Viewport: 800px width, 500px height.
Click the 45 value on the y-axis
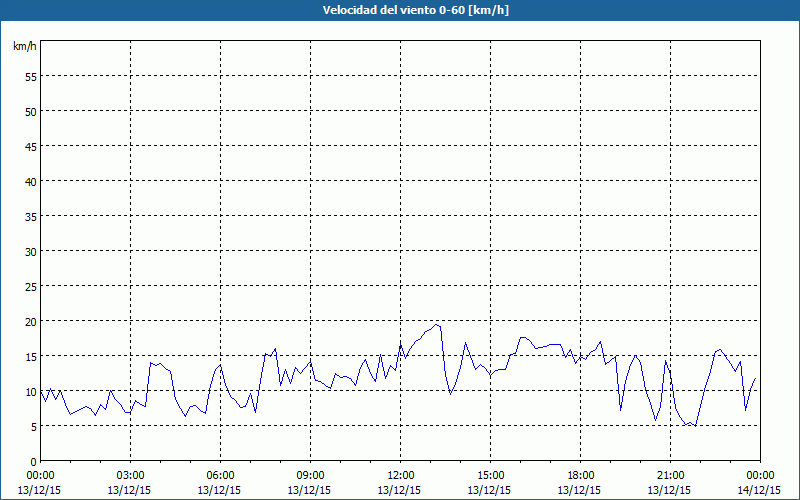(31, 147)
